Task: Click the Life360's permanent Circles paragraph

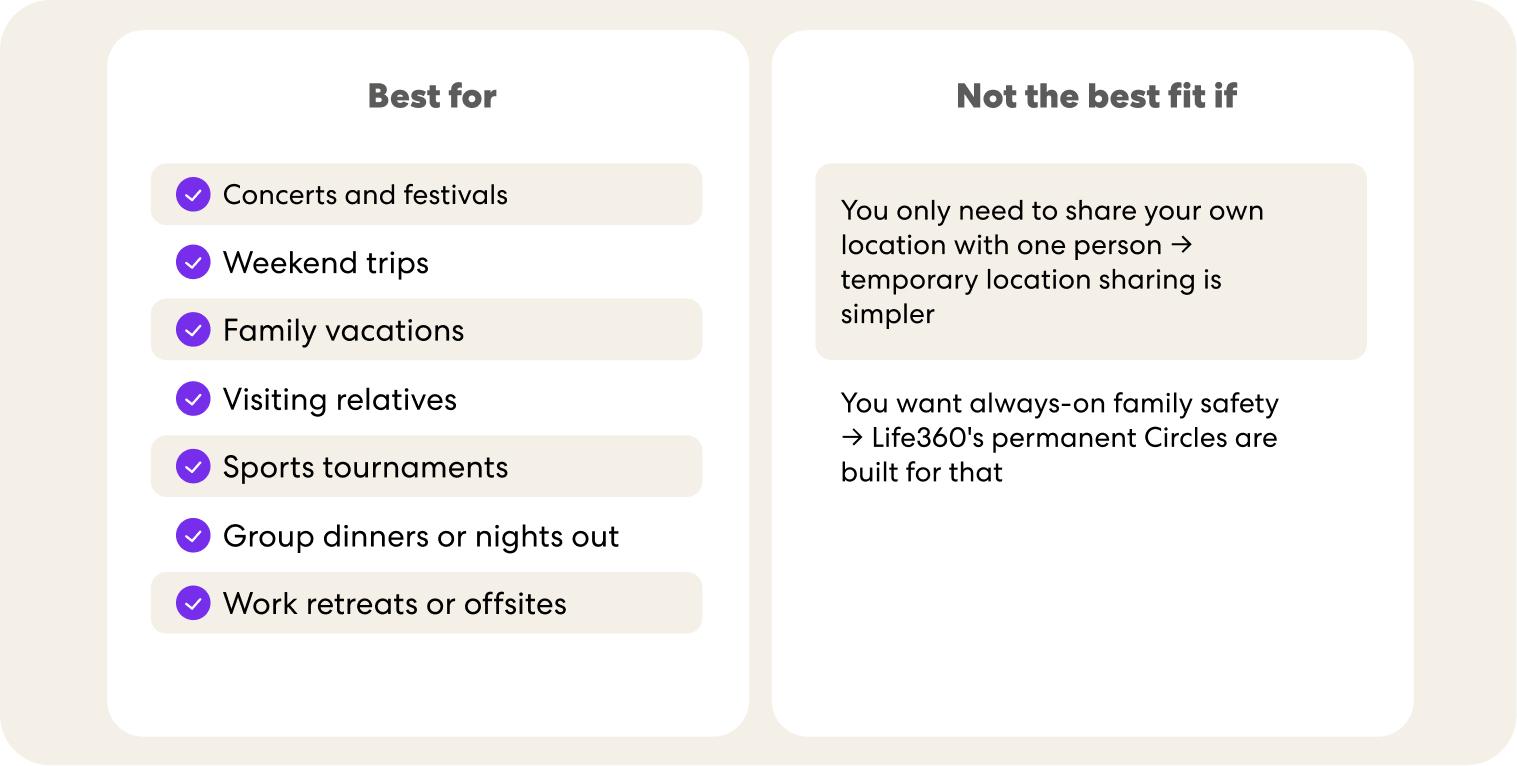Action: 1060,437
